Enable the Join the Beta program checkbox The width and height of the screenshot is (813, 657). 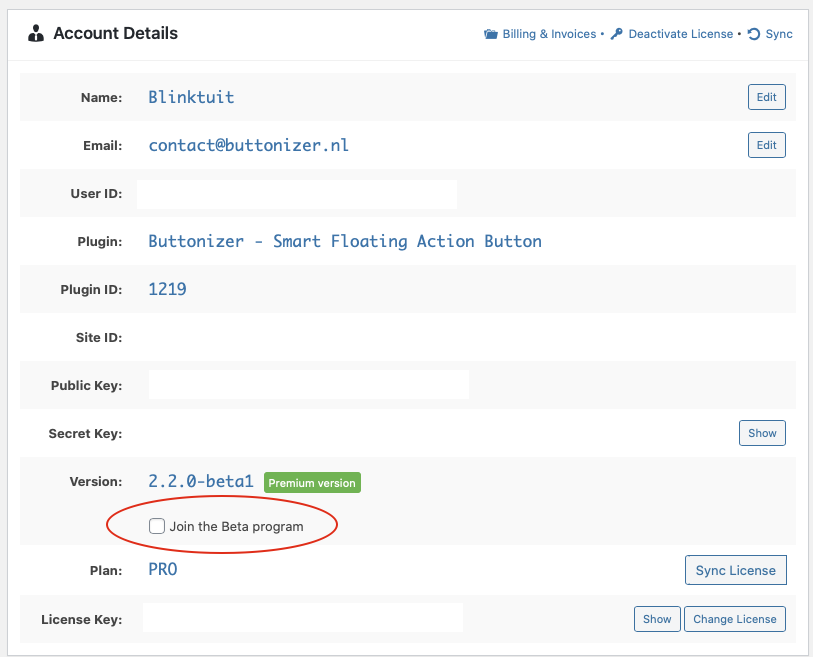point(157,526)
